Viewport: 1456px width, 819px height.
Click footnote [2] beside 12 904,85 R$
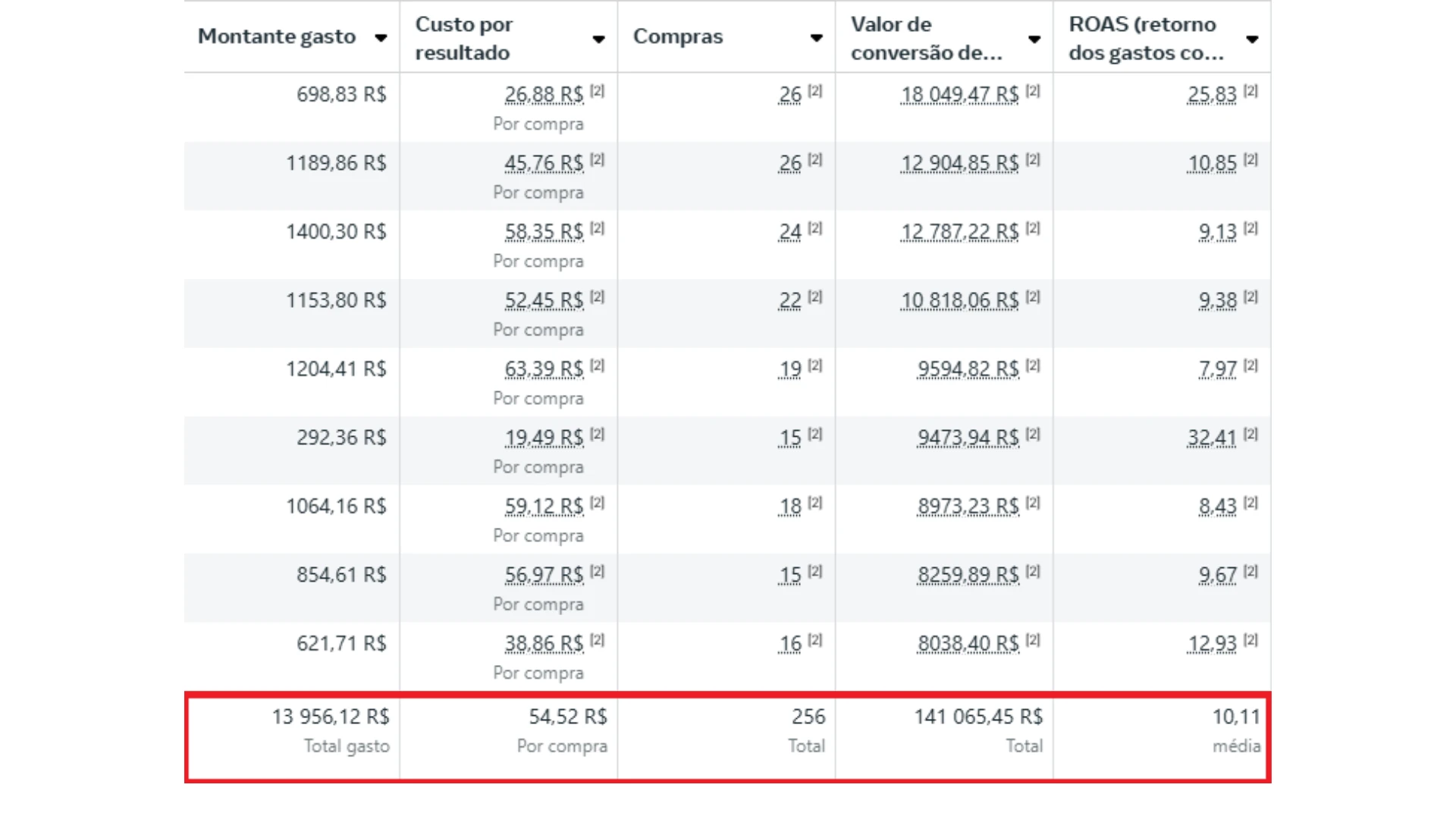point(1033,160)
